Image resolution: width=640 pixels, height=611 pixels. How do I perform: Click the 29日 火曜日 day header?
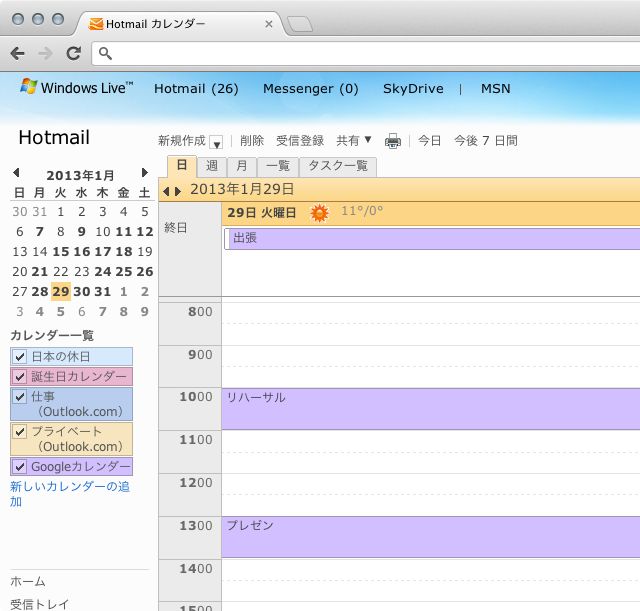tap(262, 213)
